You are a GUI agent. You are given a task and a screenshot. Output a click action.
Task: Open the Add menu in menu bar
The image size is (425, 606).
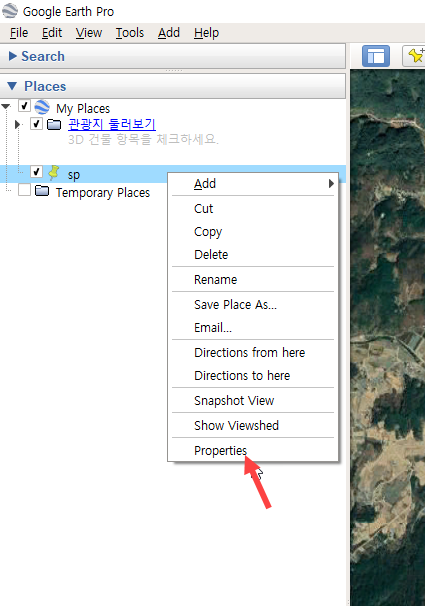tap(169, 33)
